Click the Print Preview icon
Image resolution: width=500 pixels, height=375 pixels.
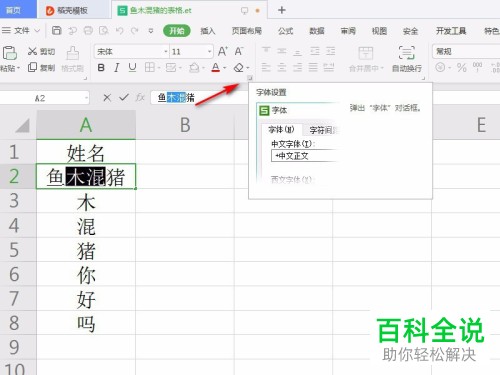pyautogui.click(x=104, y=31)
